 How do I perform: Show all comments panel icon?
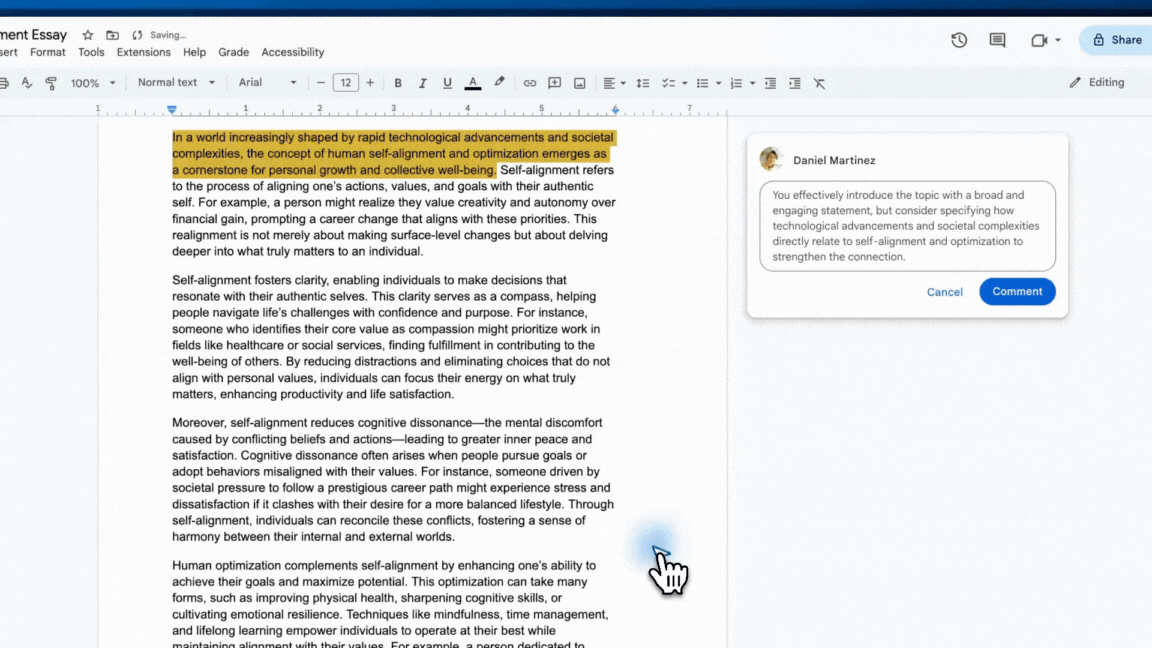[x=997, y=40]
